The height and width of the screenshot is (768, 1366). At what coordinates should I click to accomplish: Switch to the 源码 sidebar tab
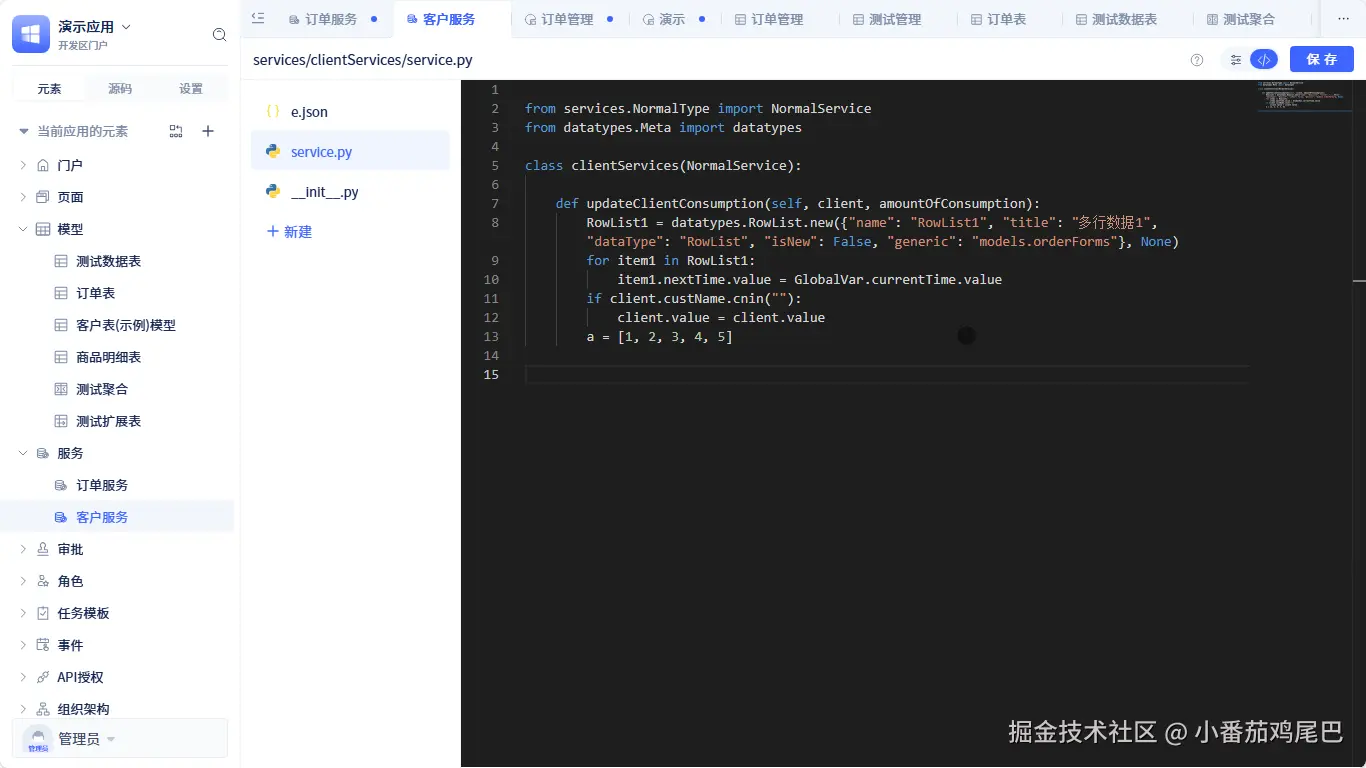point(120,89)
